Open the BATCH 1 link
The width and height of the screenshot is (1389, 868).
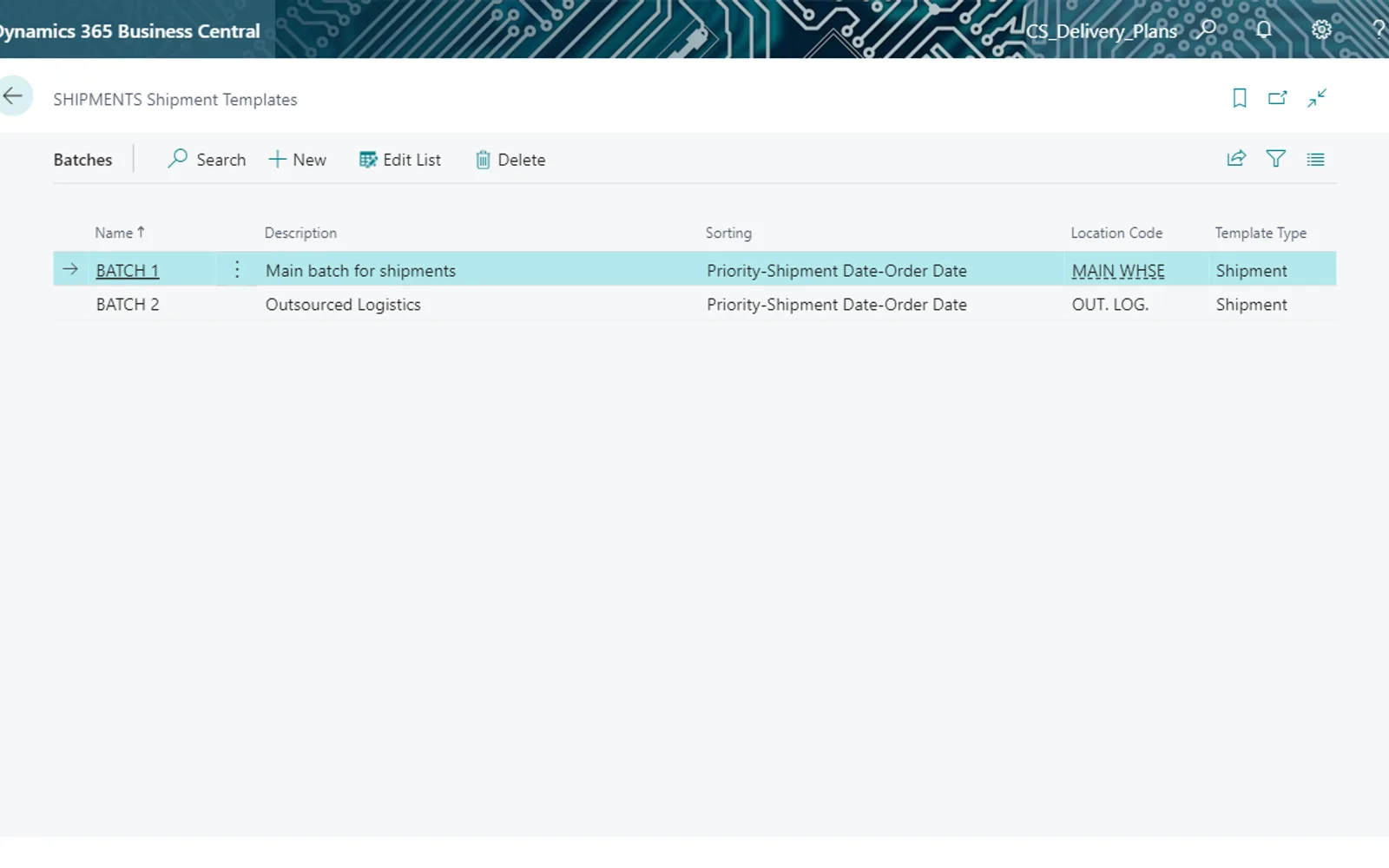(128, 271)
